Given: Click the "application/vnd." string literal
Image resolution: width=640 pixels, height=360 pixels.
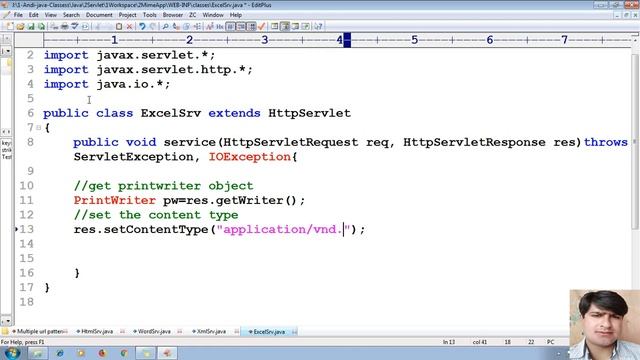Looking at the screenshot, I should (x=283, y=229).
